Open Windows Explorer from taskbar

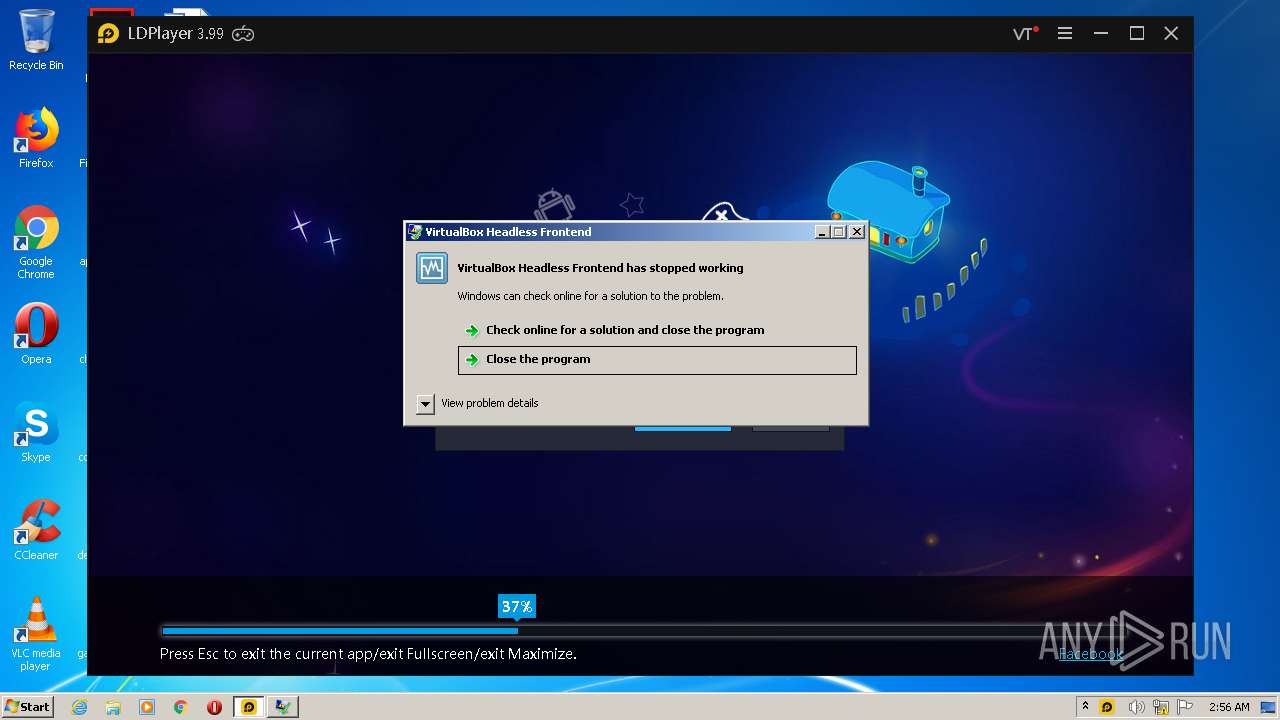tap(113, 707)
